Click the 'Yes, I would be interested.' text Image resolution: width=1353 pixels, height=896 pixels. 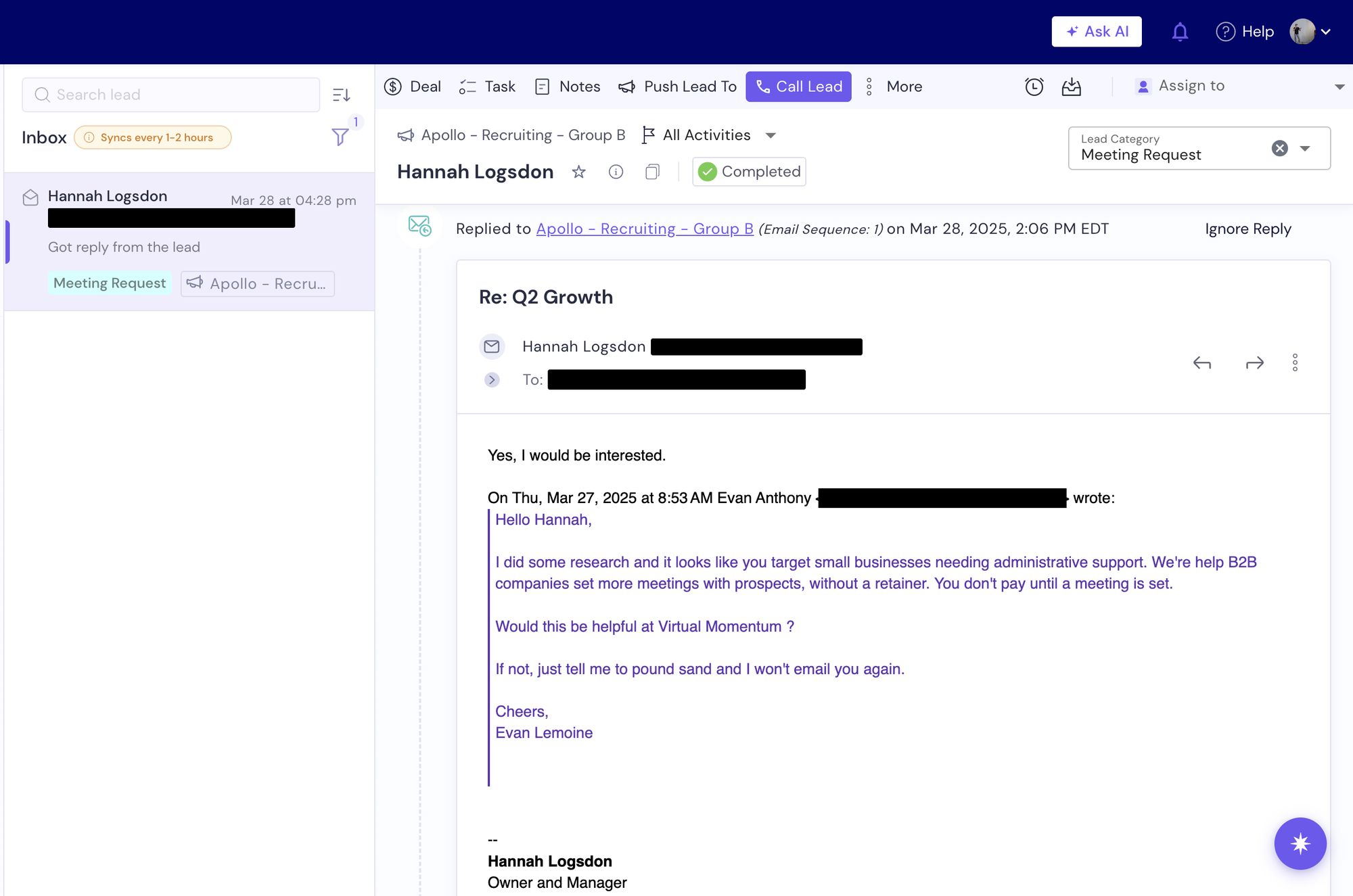point(576,456)
